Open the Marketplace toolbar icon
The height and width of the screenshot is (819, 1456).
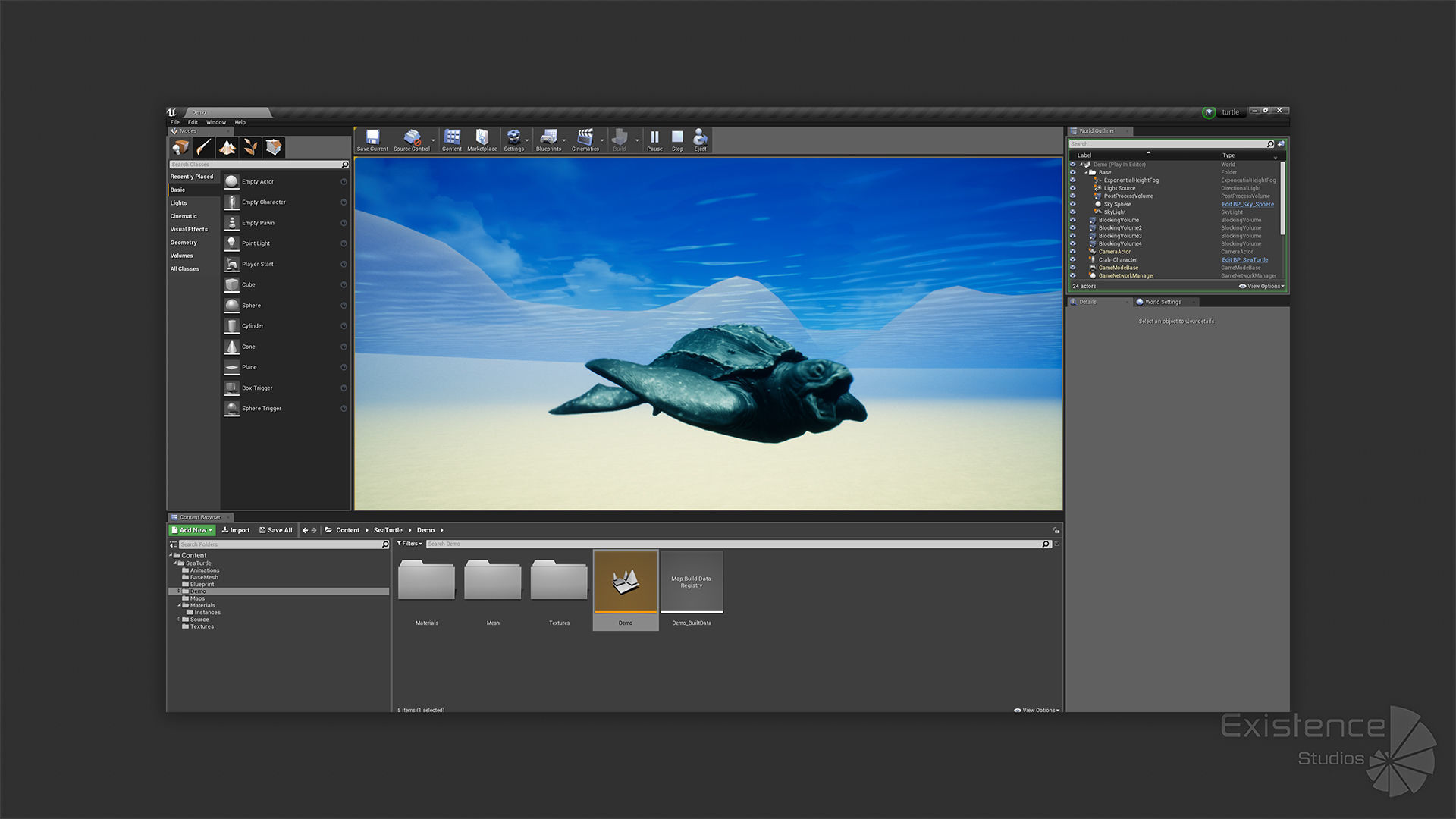[482, 139]
